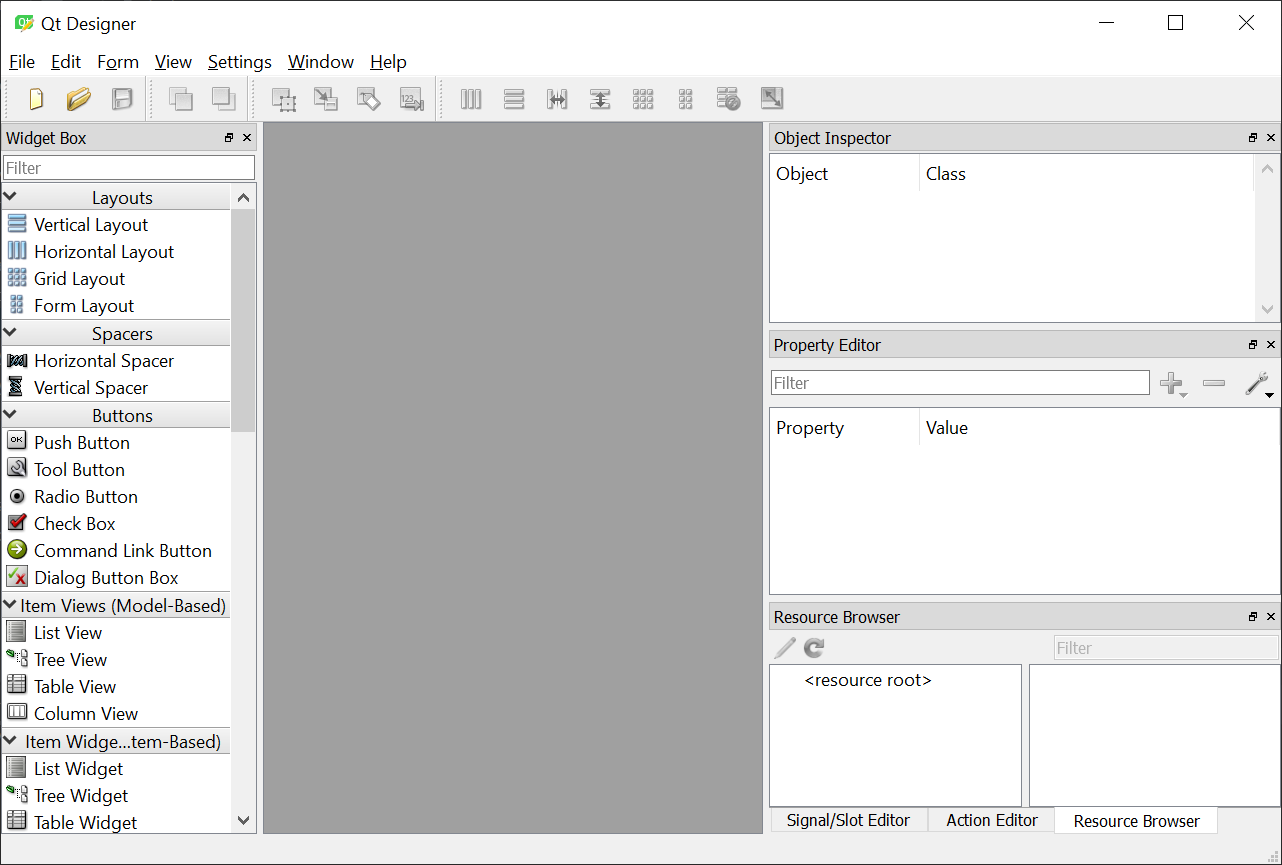The height and width of the screenshot is (865, 1282).
Task: Click the remove dynamic property minus icon
Action: click(x=1214, y=383)
